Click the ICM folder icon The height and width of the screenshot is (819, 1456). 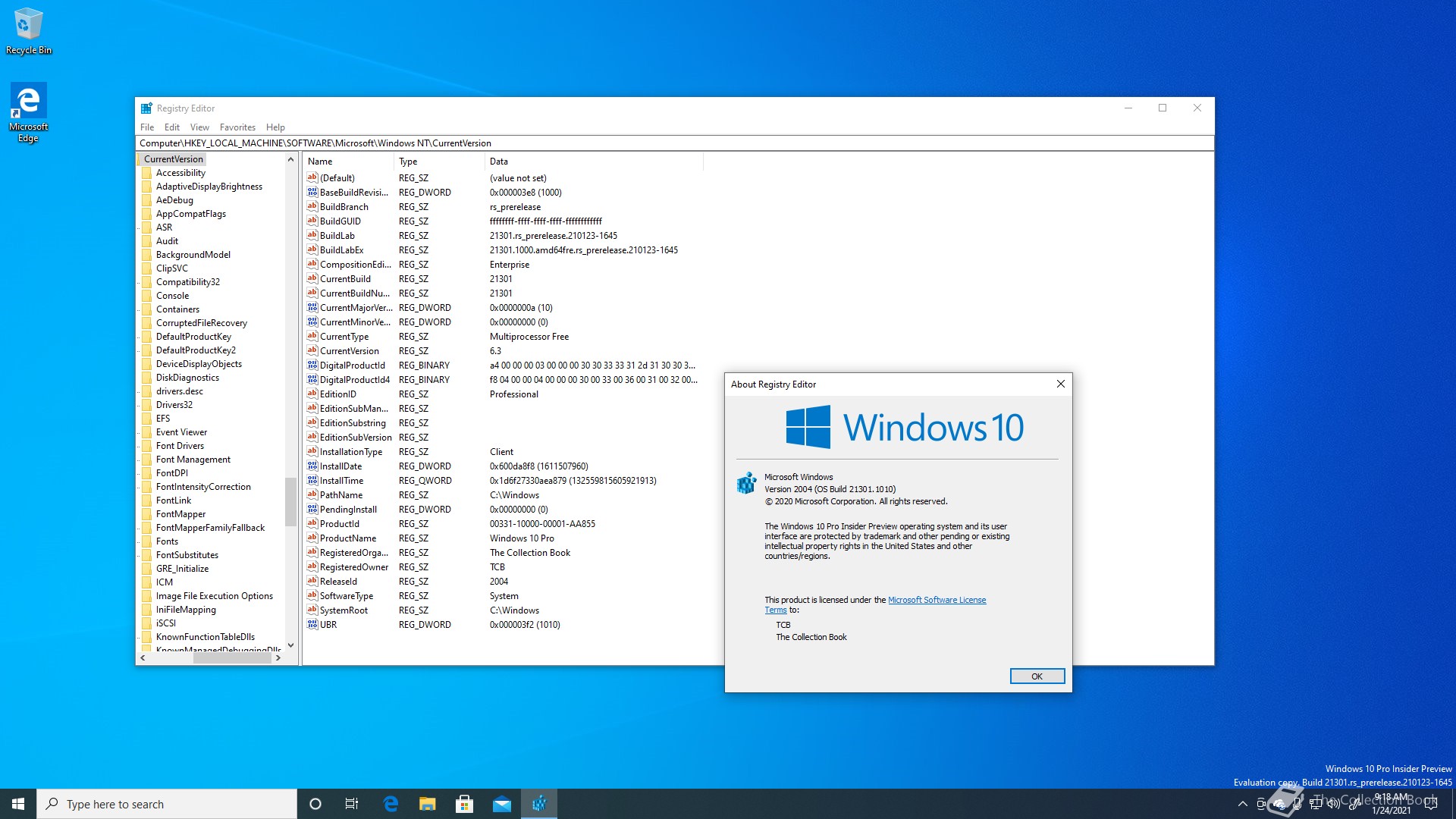[147, 582]
